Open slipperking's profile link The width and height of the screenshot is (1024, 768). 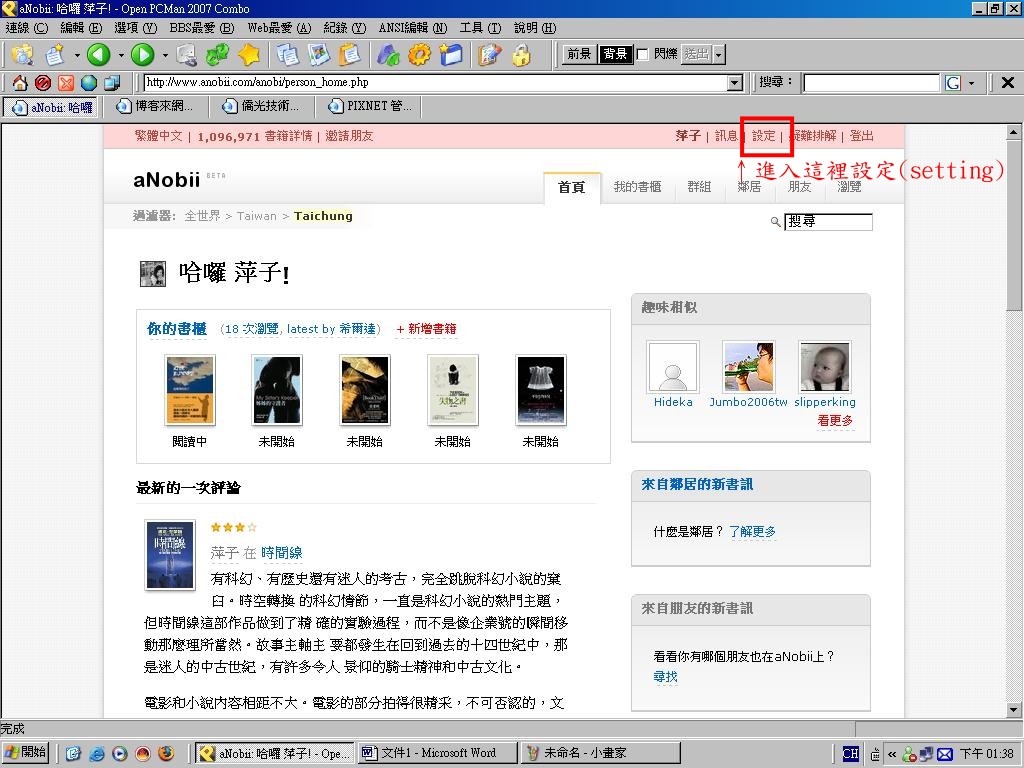tap(825, 402)
